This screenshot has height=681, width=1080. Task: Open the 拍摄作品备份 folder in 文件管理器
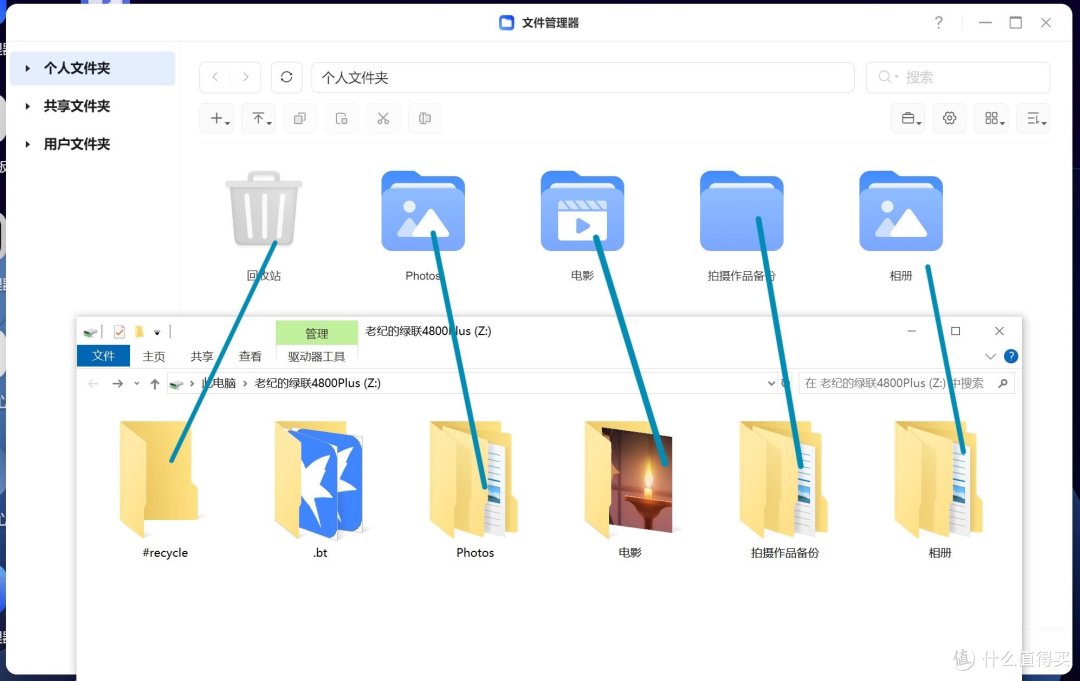741,211
